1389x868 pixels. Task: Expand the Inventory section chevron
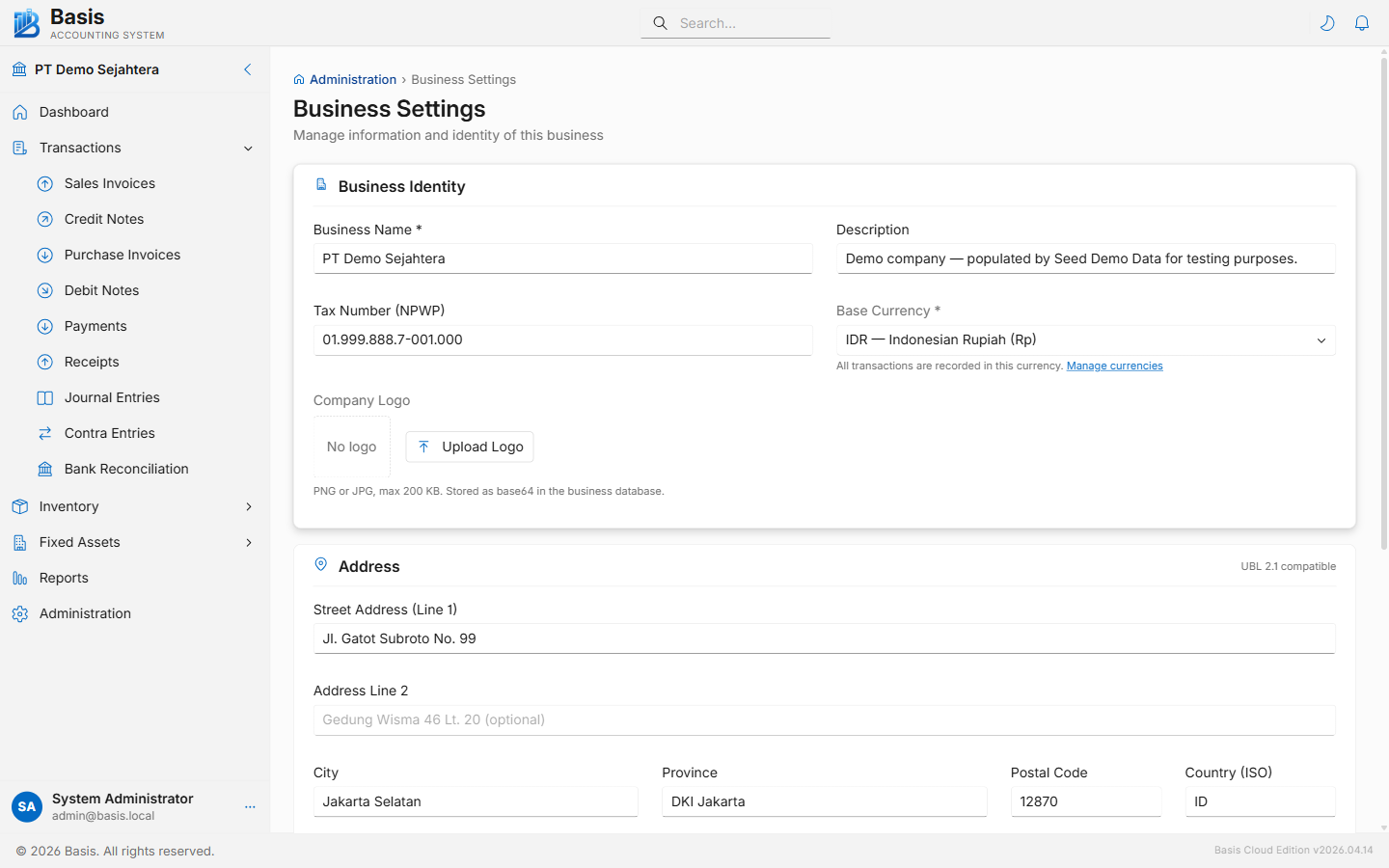click(249, 505)
